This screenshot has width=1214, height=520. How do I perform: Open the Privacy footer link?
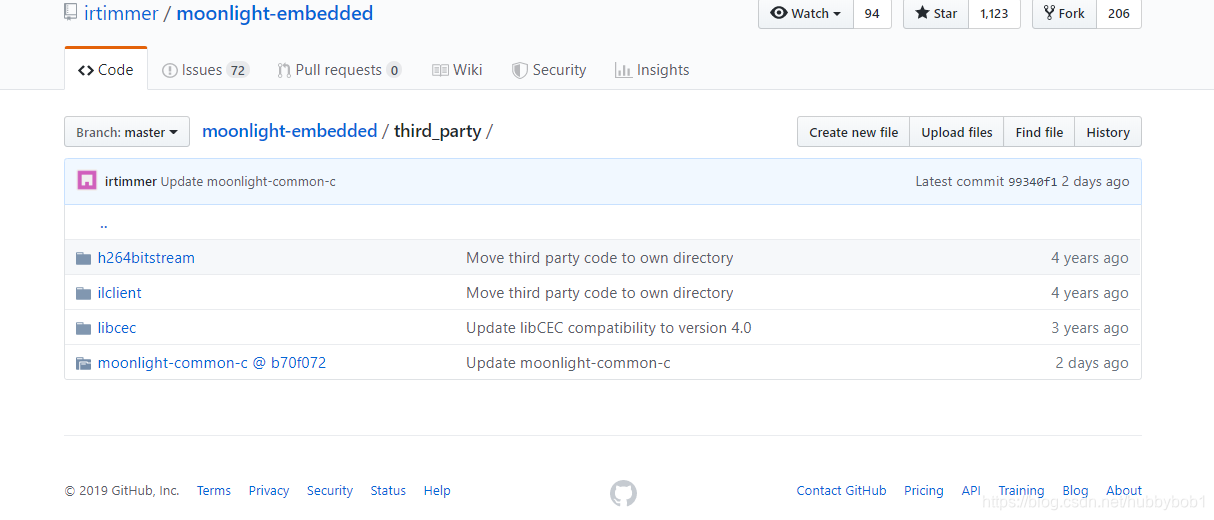tap(269, 491)
